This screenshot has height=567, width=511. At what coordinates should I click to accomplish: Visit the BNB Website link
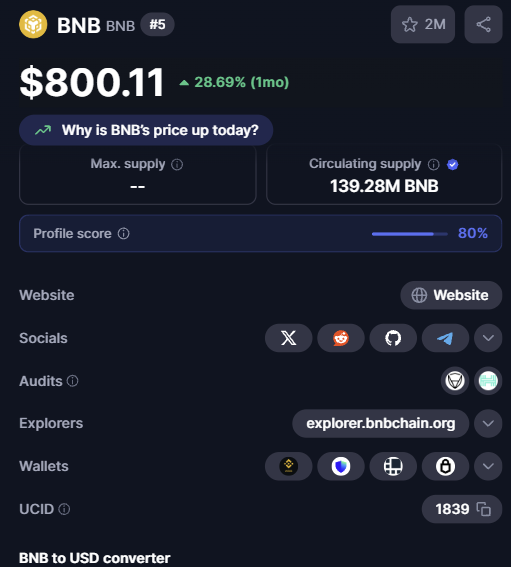pyautogui.click(x=451, y=295)
